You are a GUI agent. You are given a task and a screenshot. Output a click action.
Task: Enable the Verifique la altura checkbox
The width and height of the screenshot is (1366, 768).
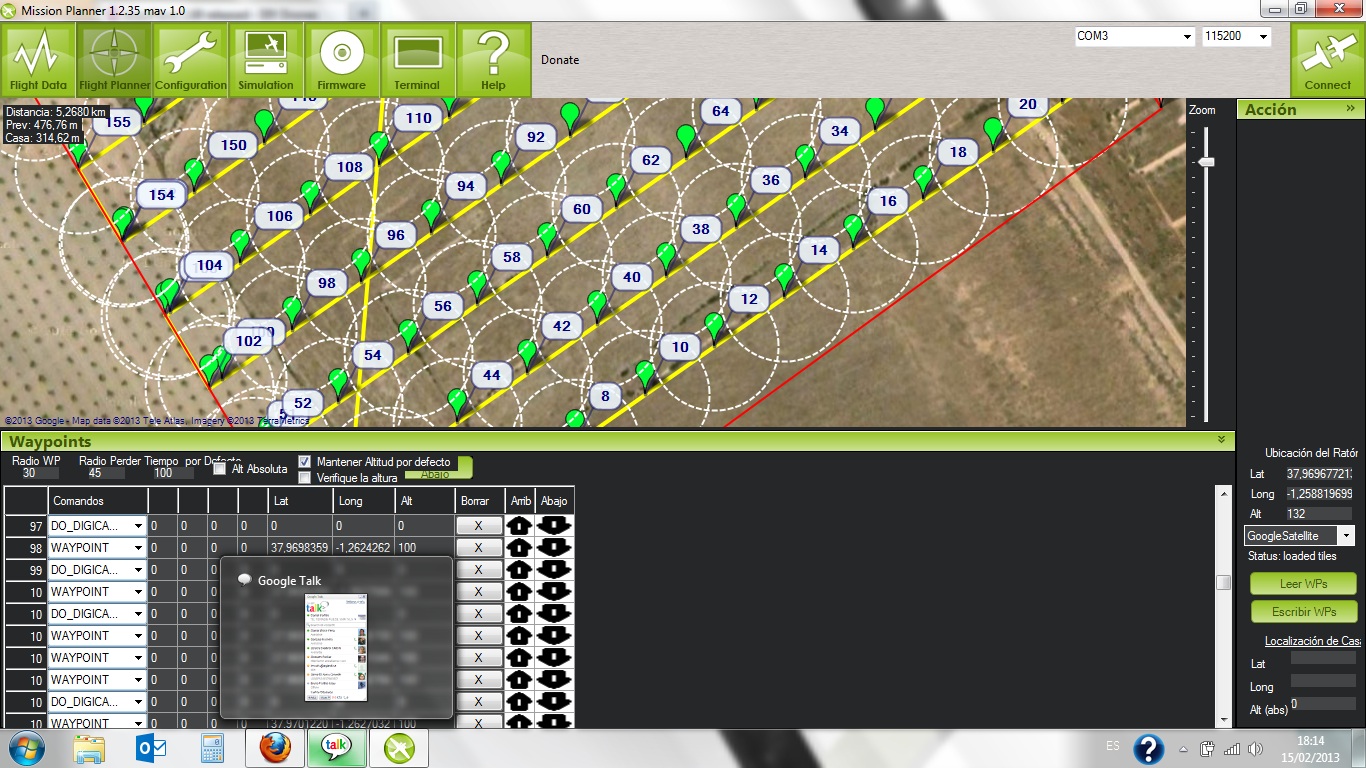(x=306, y=478)
